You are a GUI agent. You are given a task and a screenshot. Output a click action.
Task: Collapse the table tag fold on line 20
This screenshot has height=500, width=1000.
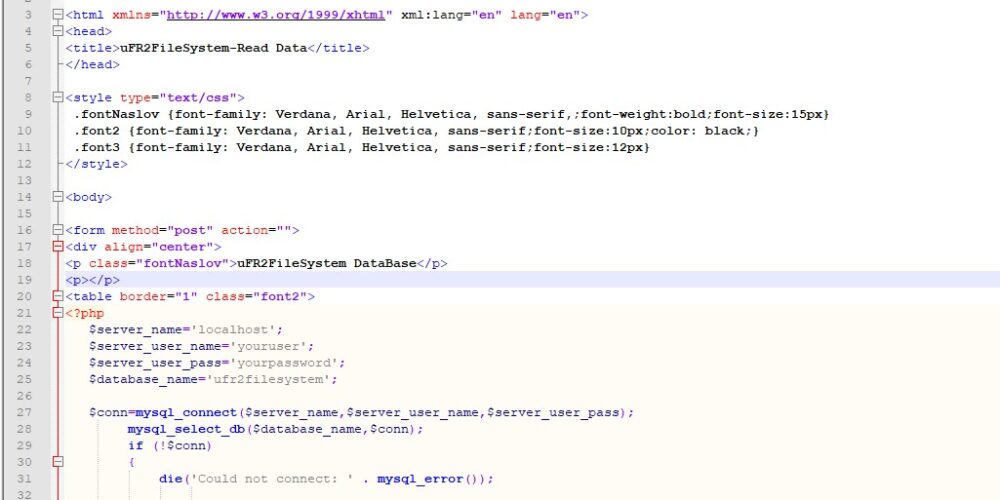(58, 297)
